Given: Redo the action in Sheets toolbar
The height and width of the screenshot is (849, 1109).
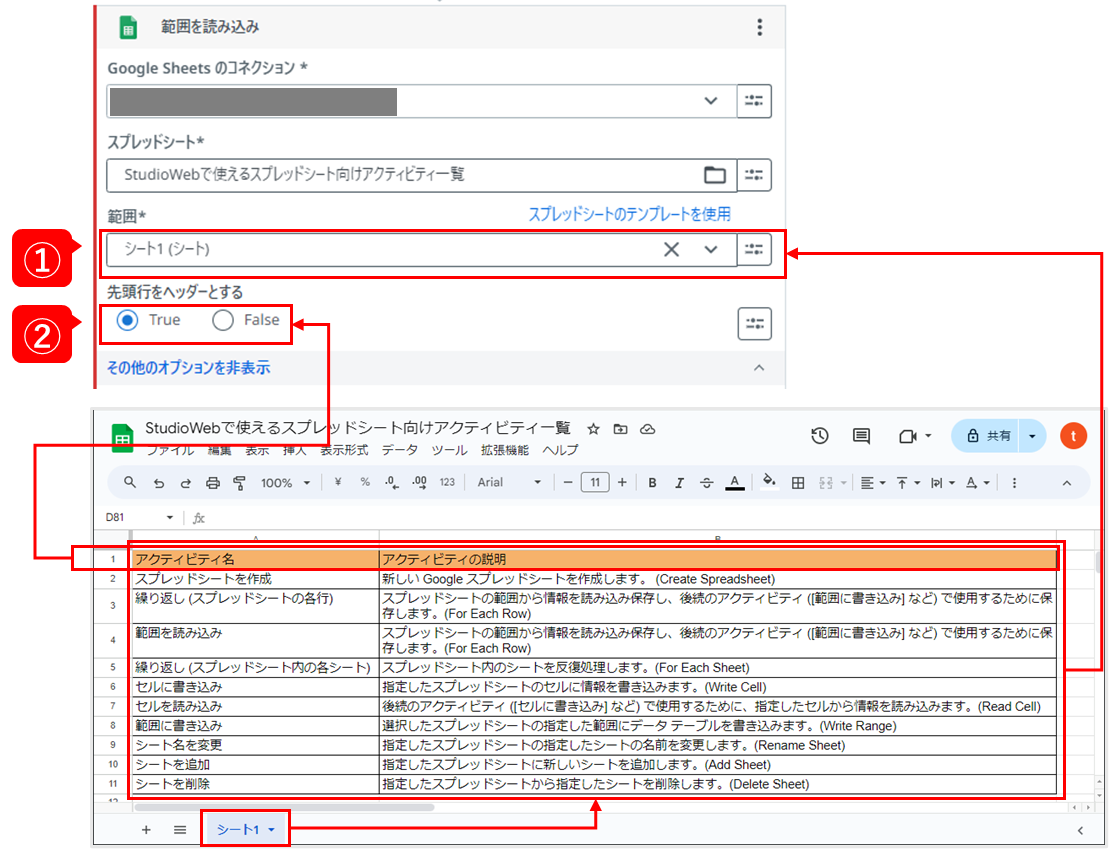Looking at the screenshot, I should (x=185, y=483).
